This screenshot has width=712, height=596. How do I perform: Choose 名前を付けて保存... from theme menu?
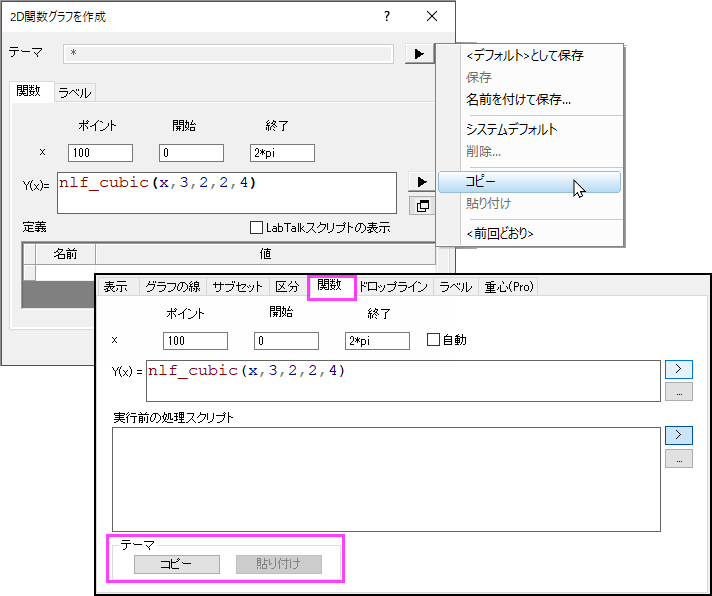pos(518,99)
